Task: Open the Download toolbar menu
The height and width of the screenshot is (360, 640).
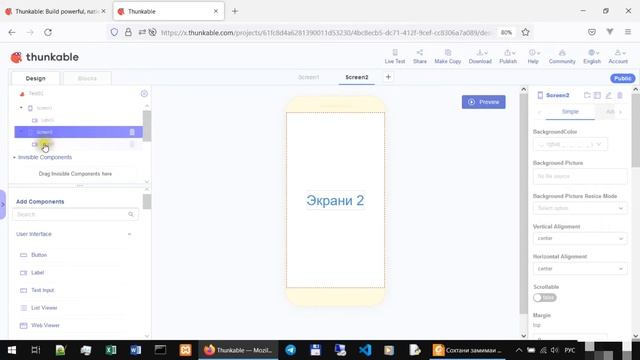Action: (480, 57)
